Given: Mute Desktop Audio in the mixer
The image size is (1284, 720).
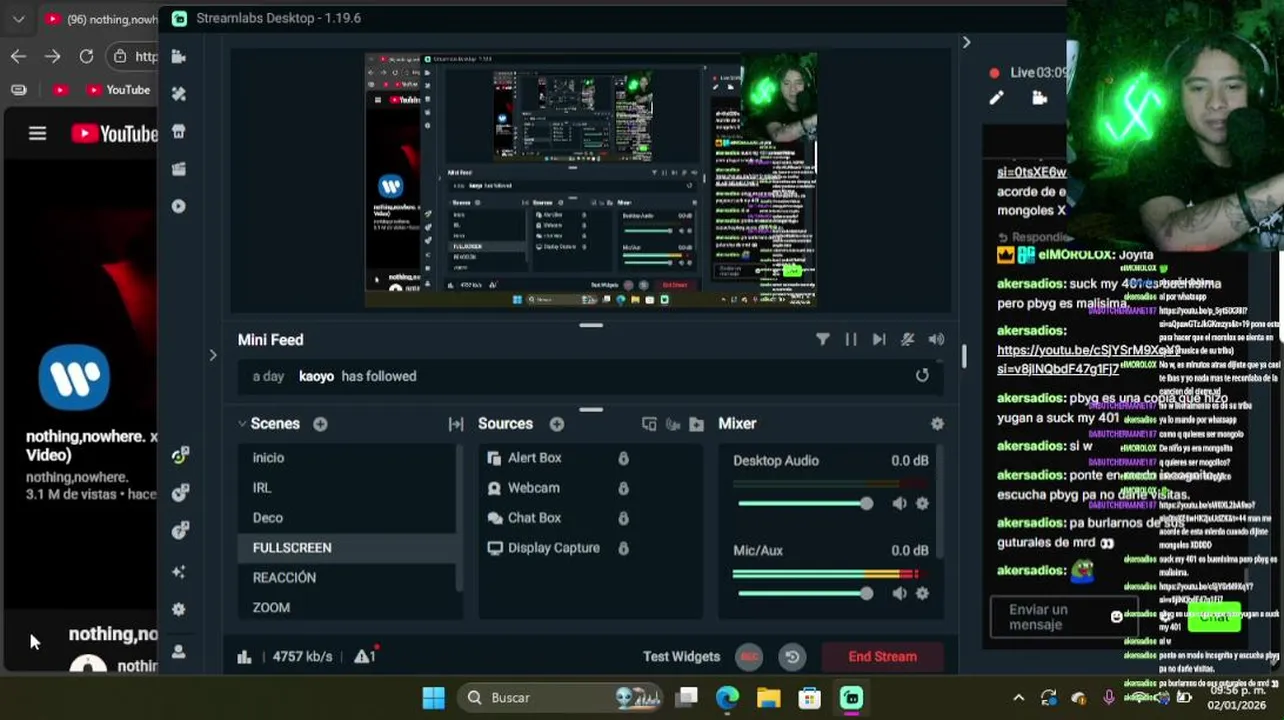Looking at the screenshot, I should click(x=899, y=503).
